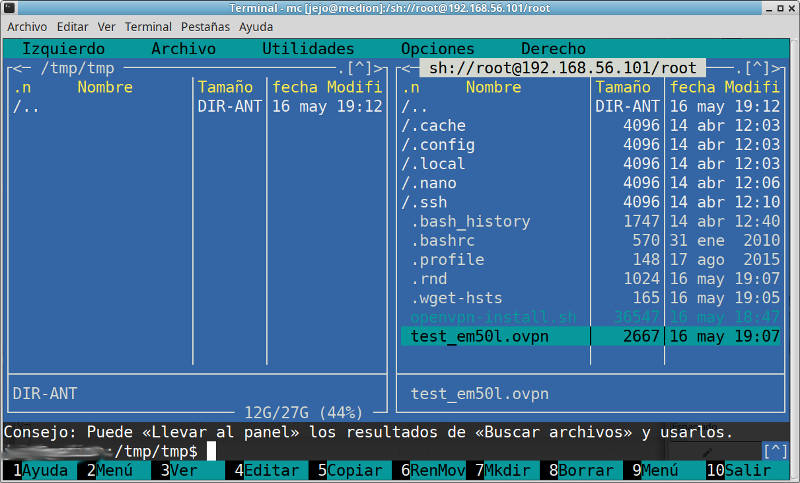Click test_em50l.ovpn in right mini-status
The width and height of the screenshot is (800, 483).
[x=480, y=393]
